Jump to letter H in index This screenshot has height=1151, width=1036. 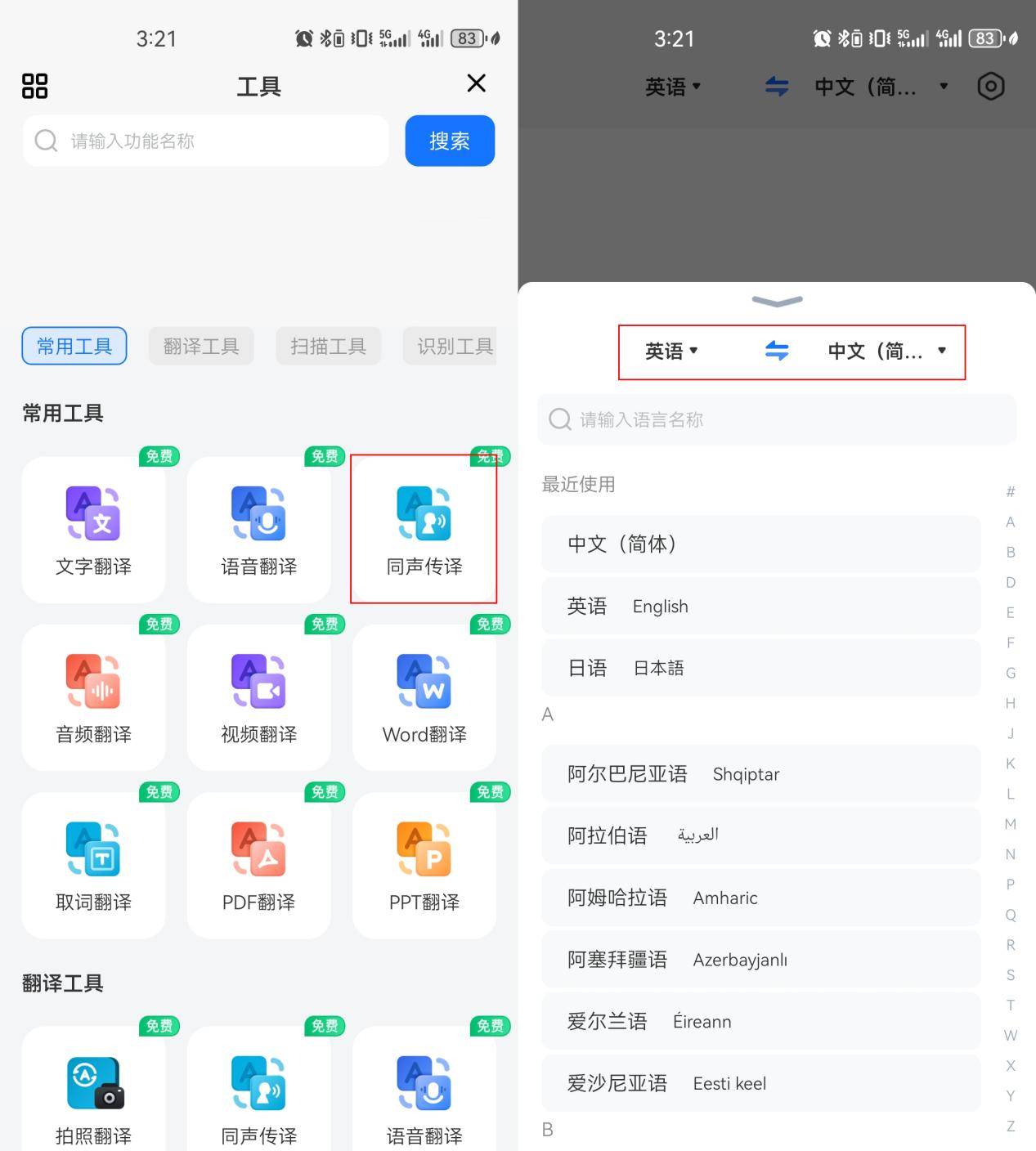[x=1011, y=703]
